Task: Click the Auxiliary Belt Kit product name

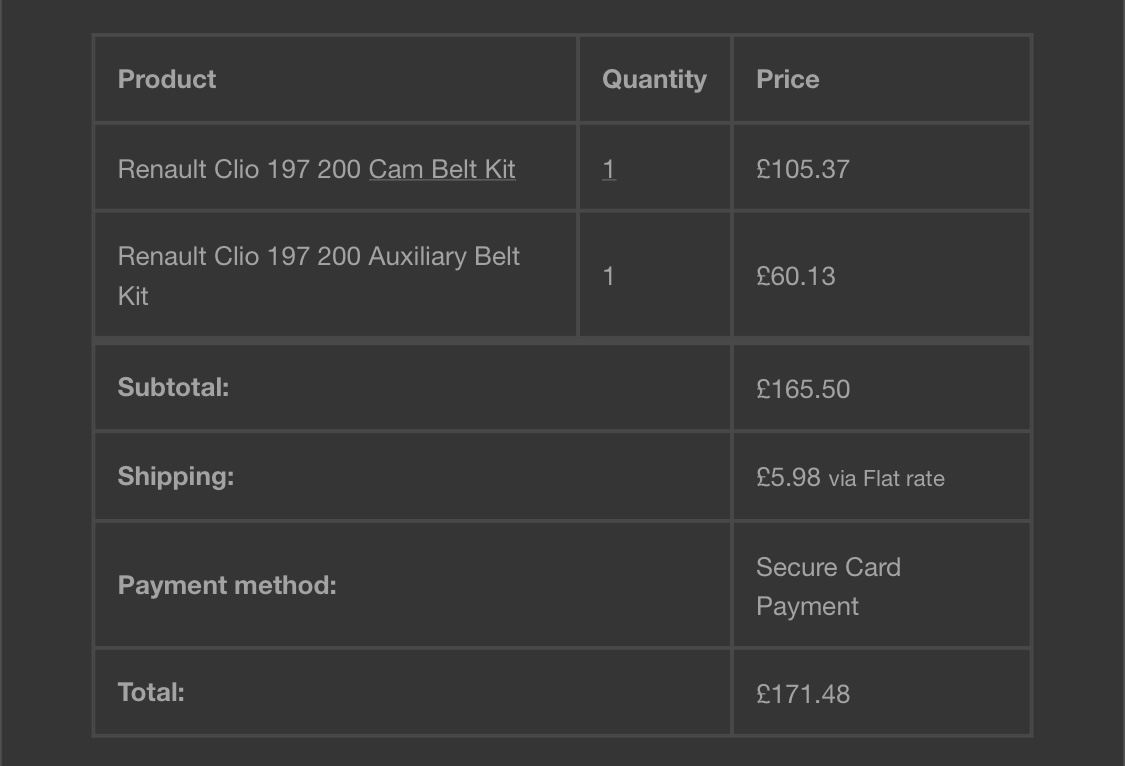Action: point(319,276)
